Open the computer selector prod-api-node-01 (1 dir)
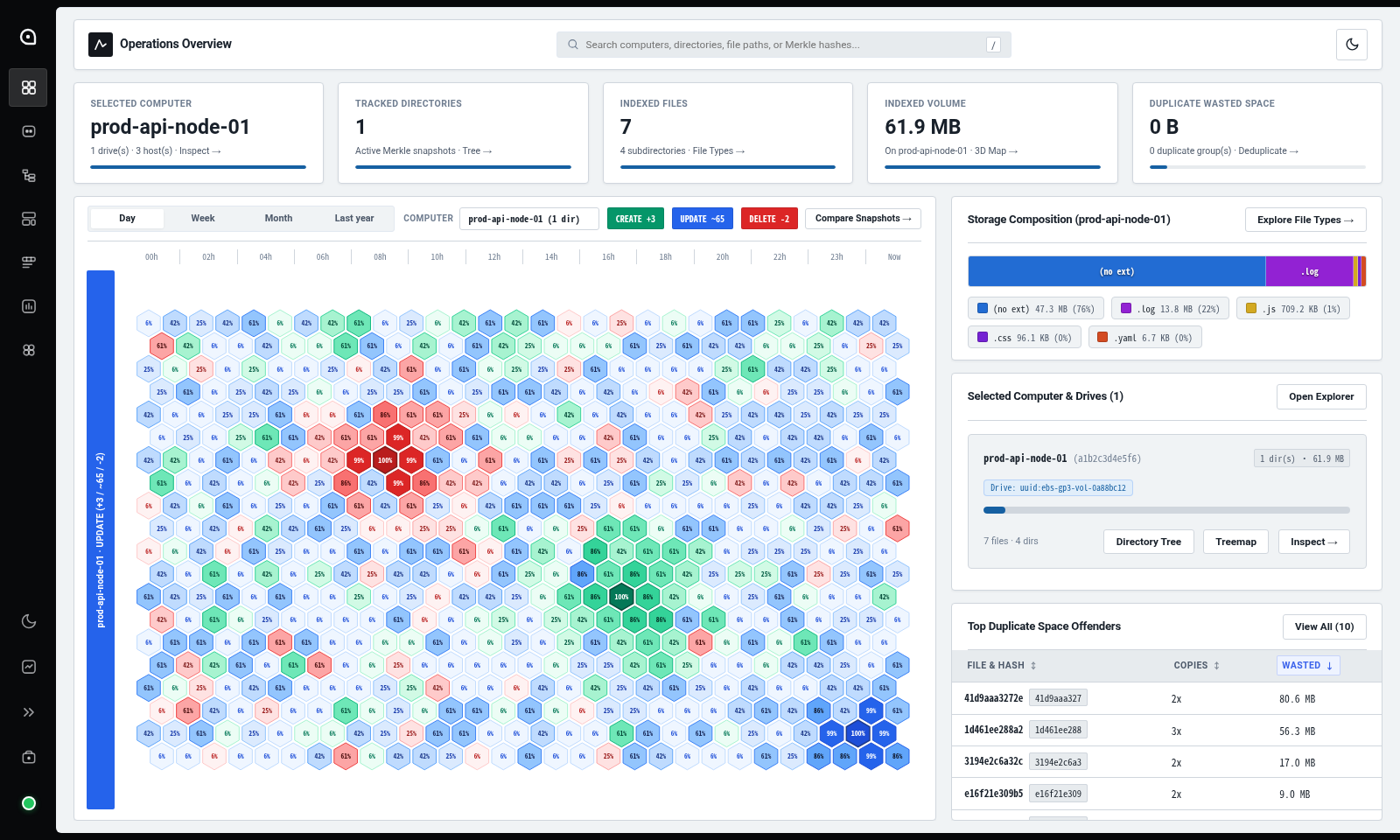Viewport: 1400px width, 840px height. click(x=528, y=219)
